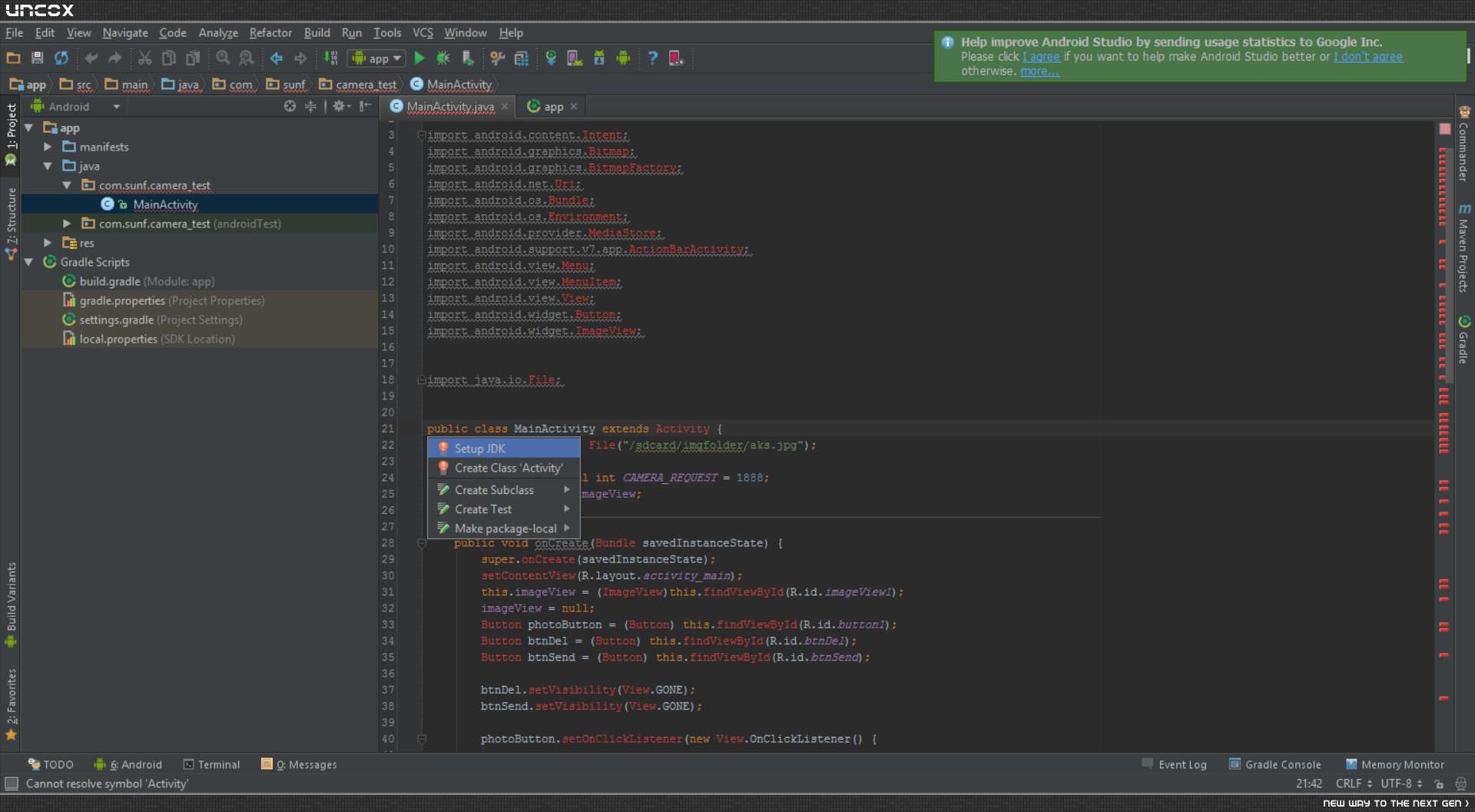
Task: Click the Back navigation arrow icon
Action: click(277, 58)
